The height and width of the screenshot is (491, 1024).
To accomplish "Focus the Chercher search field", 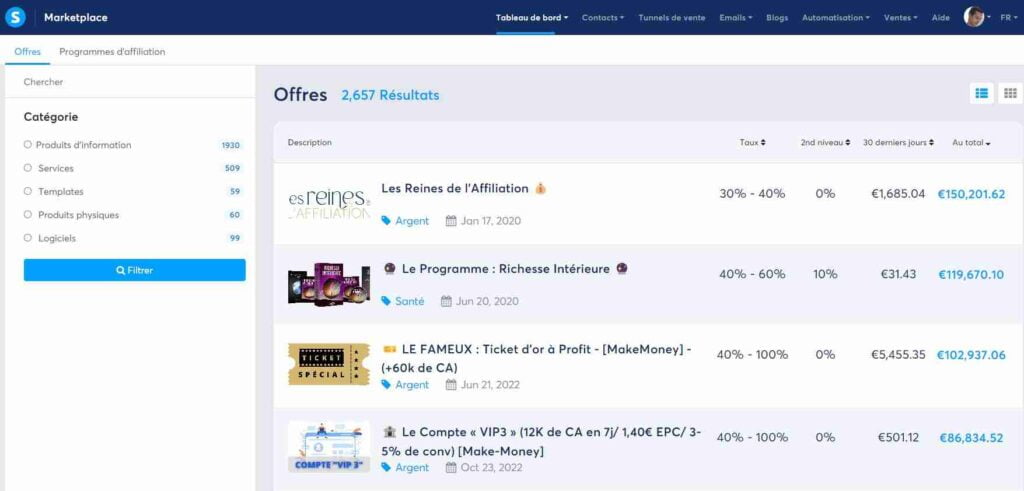I will pyautogui.click(x=130, y=82).
